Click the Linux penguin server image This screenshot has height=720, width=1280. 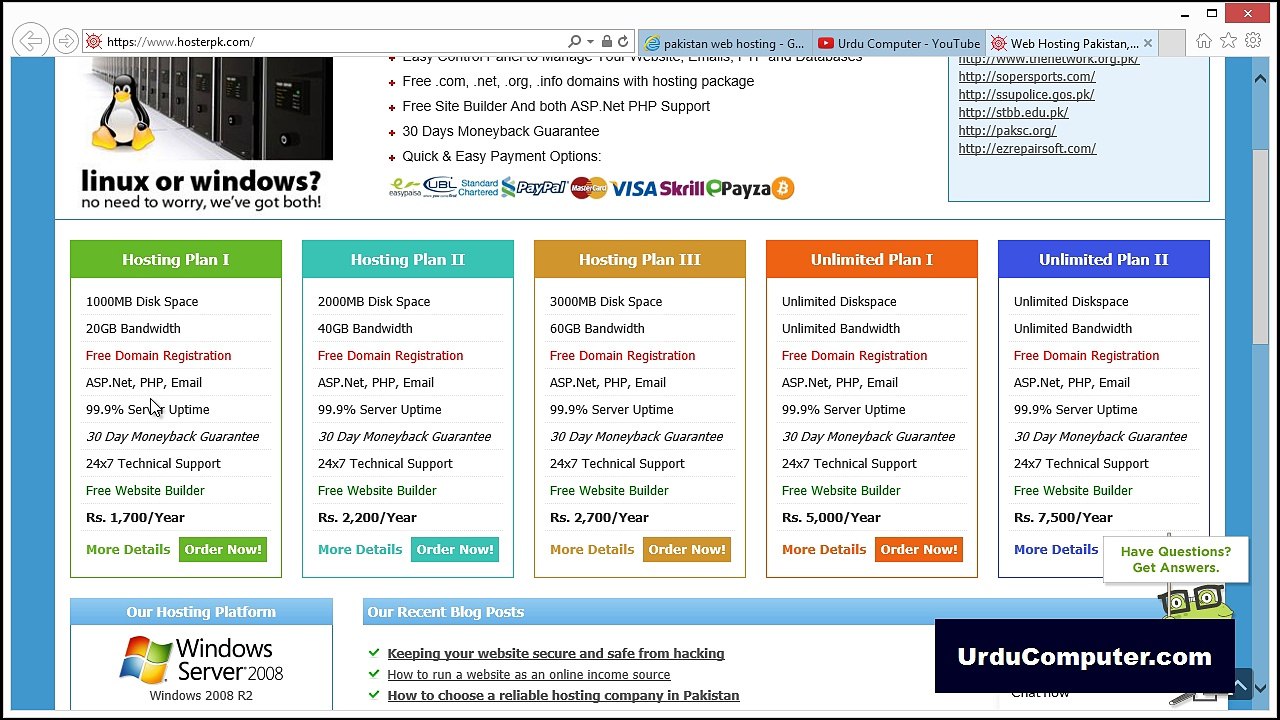(x=206, y=108)
